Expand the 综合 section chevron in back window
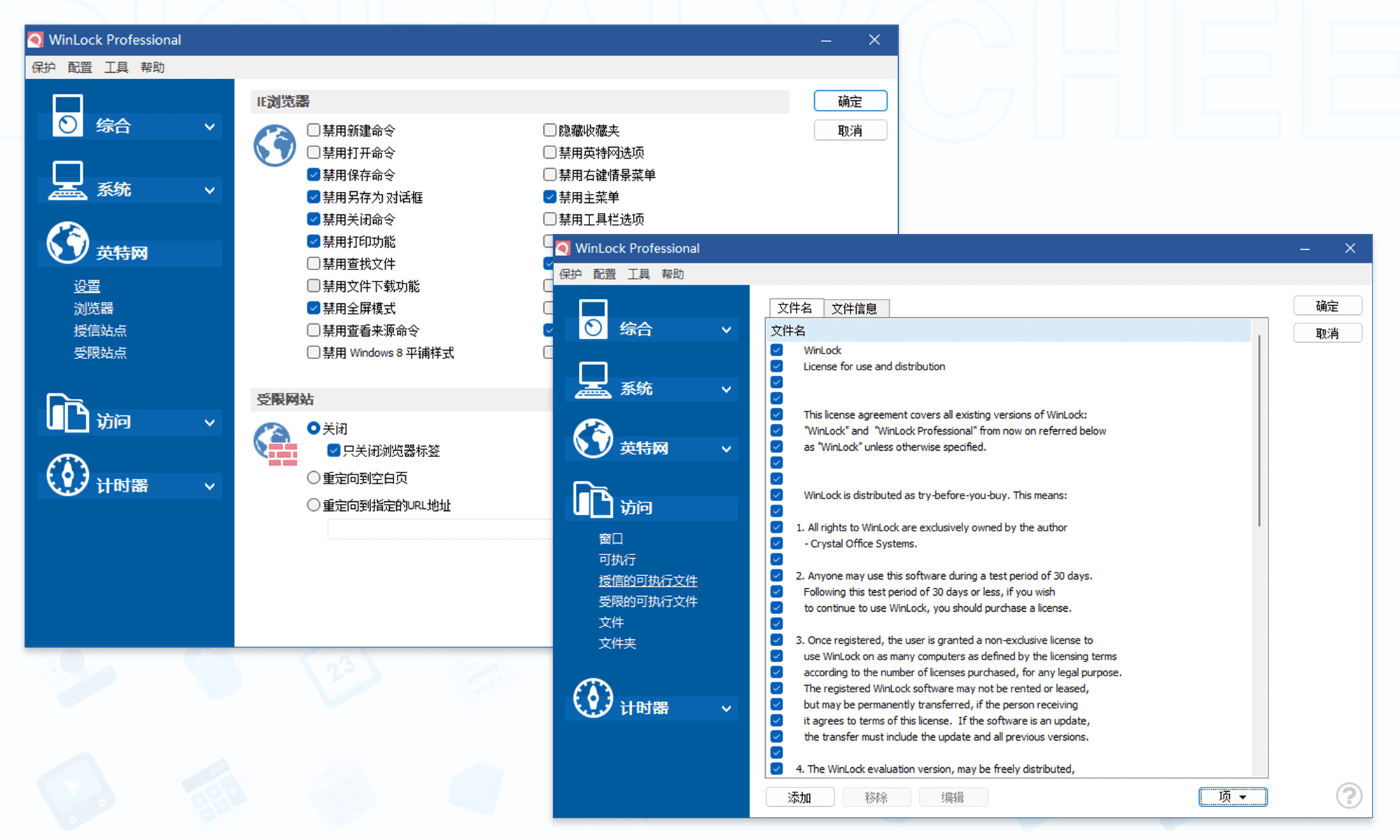The image size is (1400, 840). (209, 127)
